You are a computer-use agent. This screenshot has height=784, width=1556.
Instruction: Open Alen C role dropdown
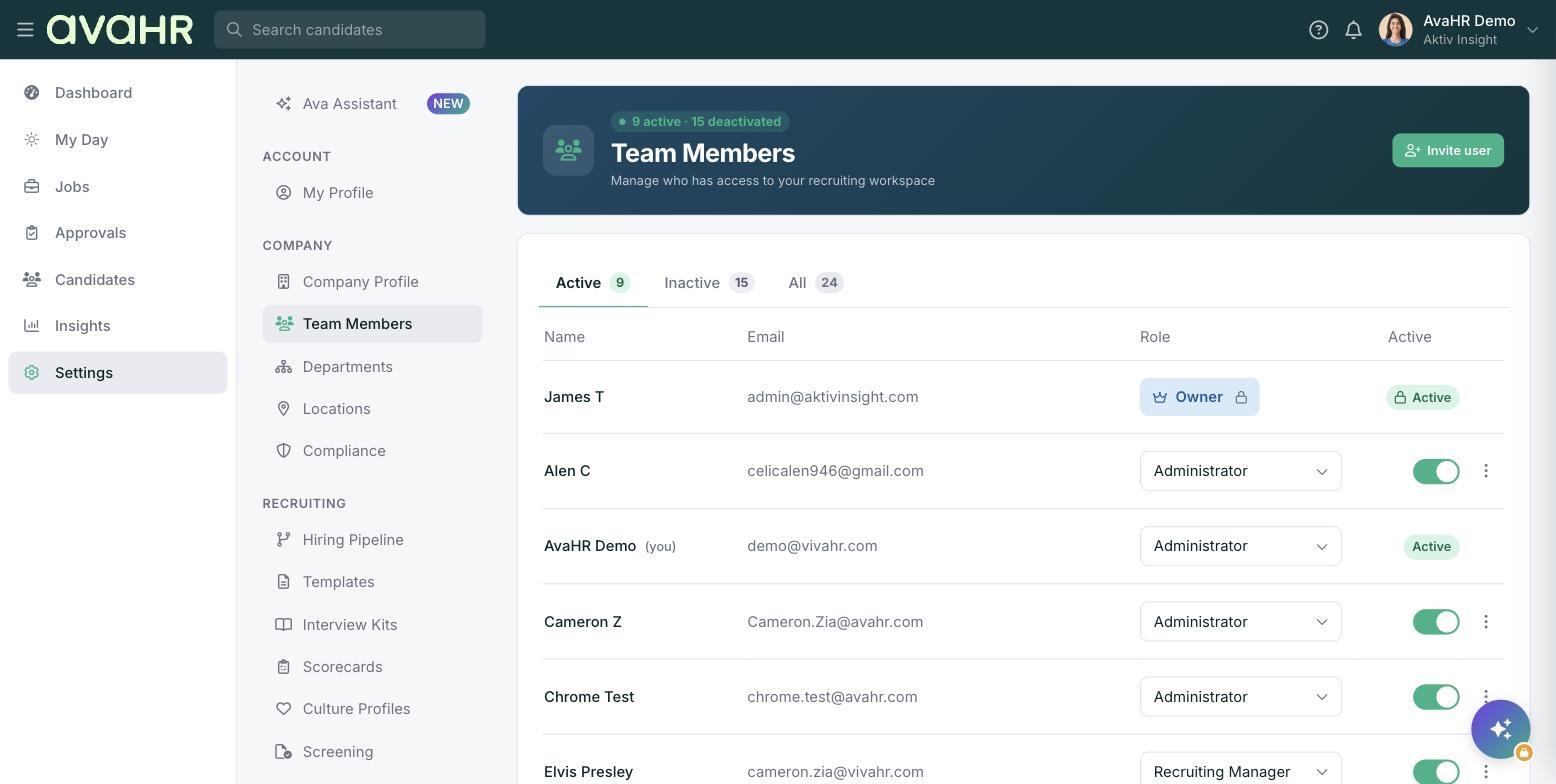(x=1240, y=471)
